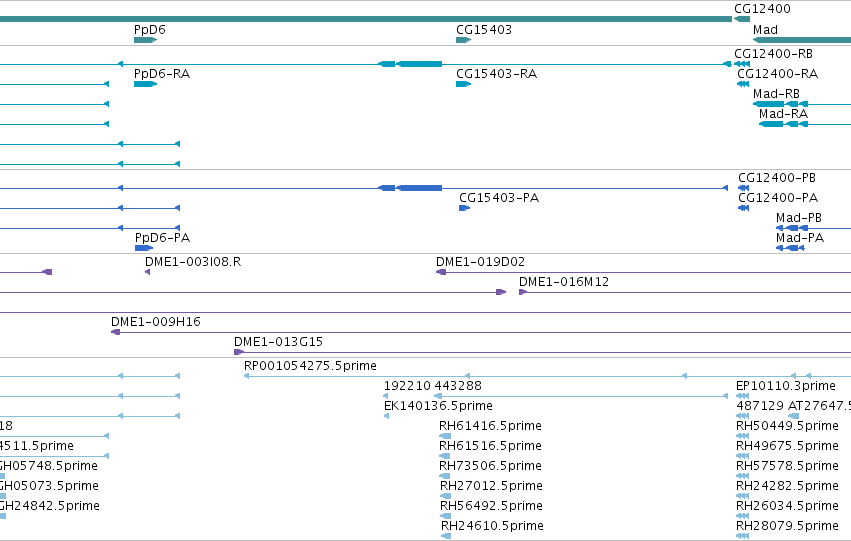851x541 pixels.
Task: Click protein CG12400-PA label
Action: (x=778, y=198)
